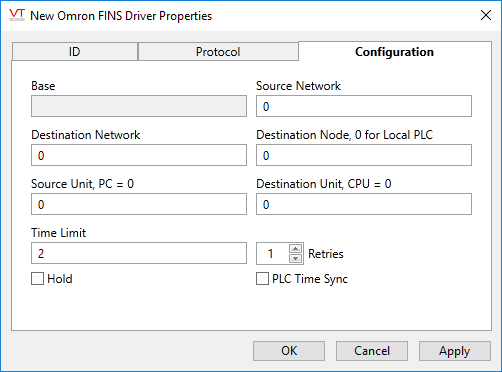Increase Retries with the up arrow
The height and width of the screenshot is (372, 502).
point(296,249)
